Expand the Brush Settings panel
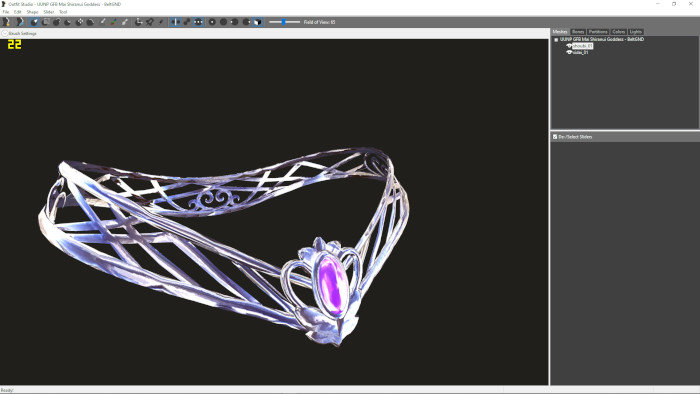Viewport: 700px width, 394px height. (x=4, y=33)
